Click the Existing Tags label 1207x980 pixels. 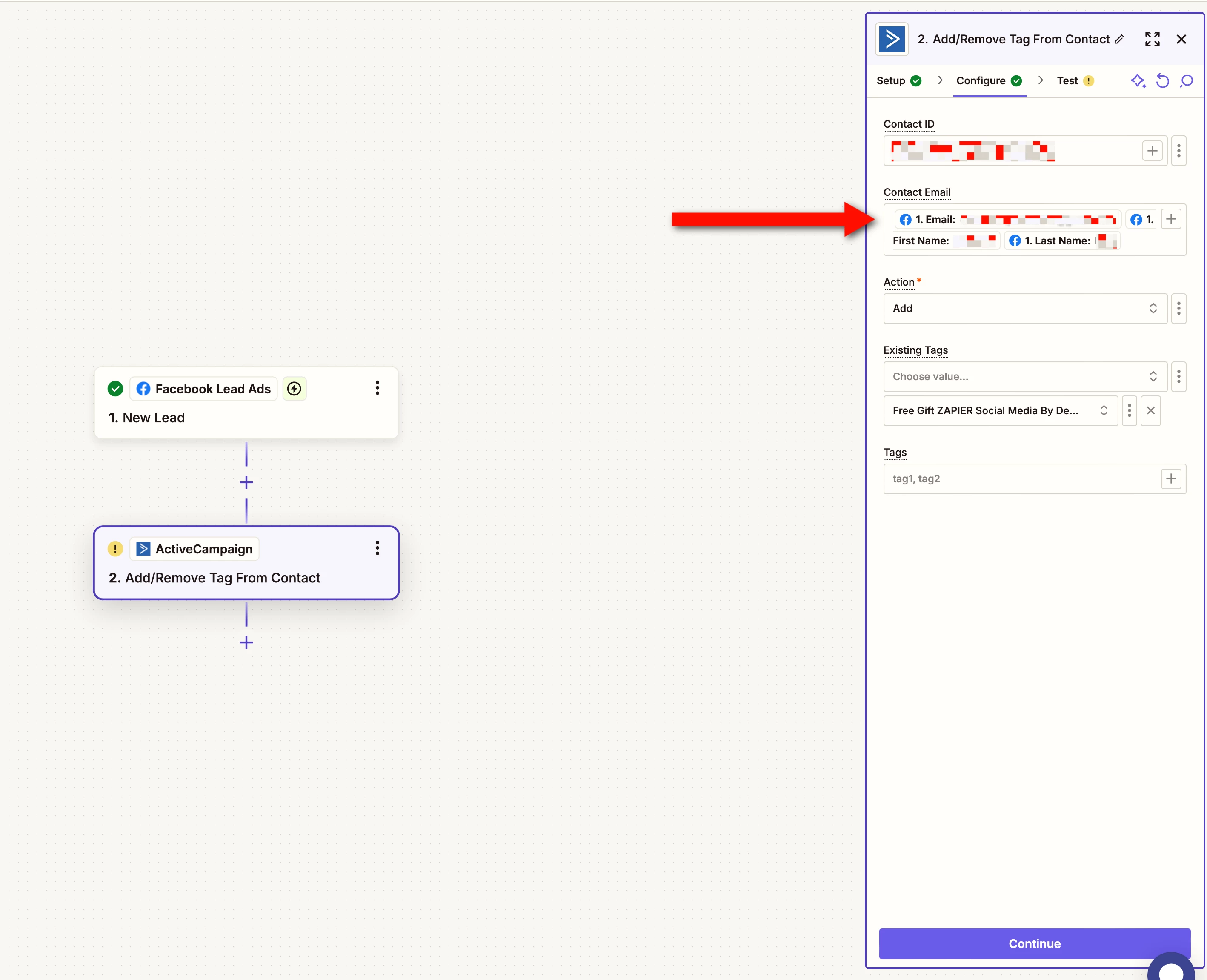[915, 350]
